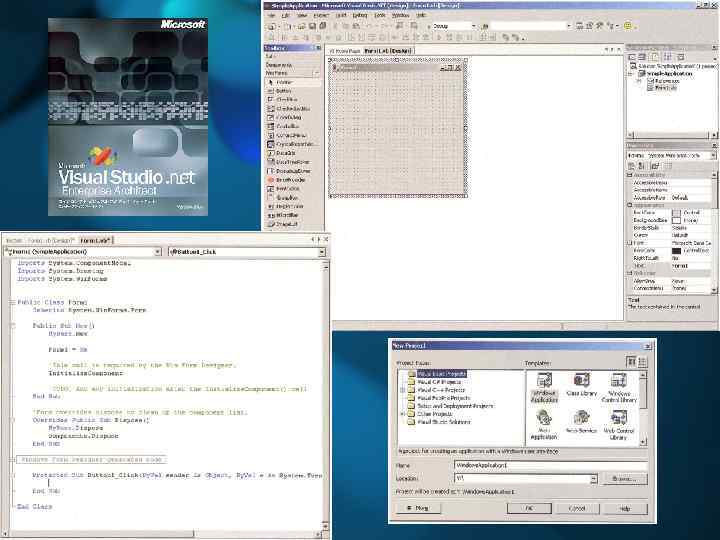This screenshot has width=720, height=540.
Task: Select References node in Solution Explorer
Action: tap(667, 81)
